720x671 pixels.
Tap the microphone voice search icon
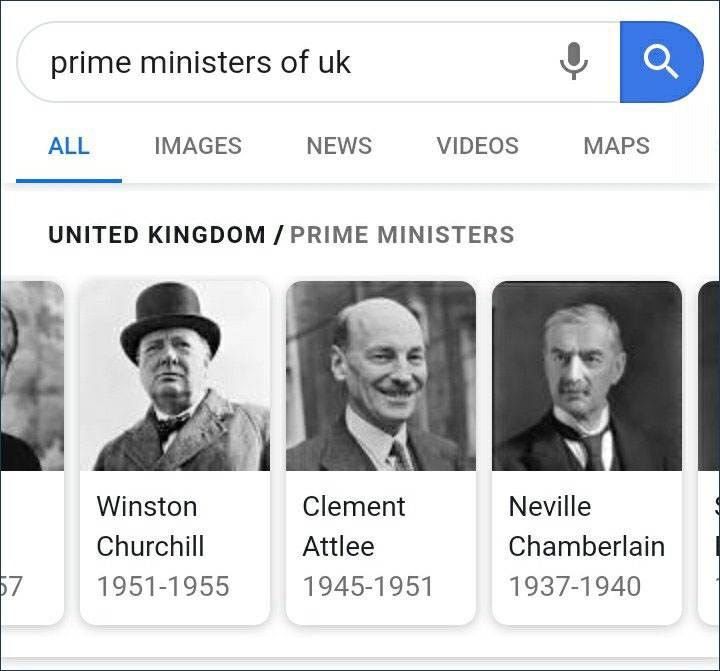[574, 62]
